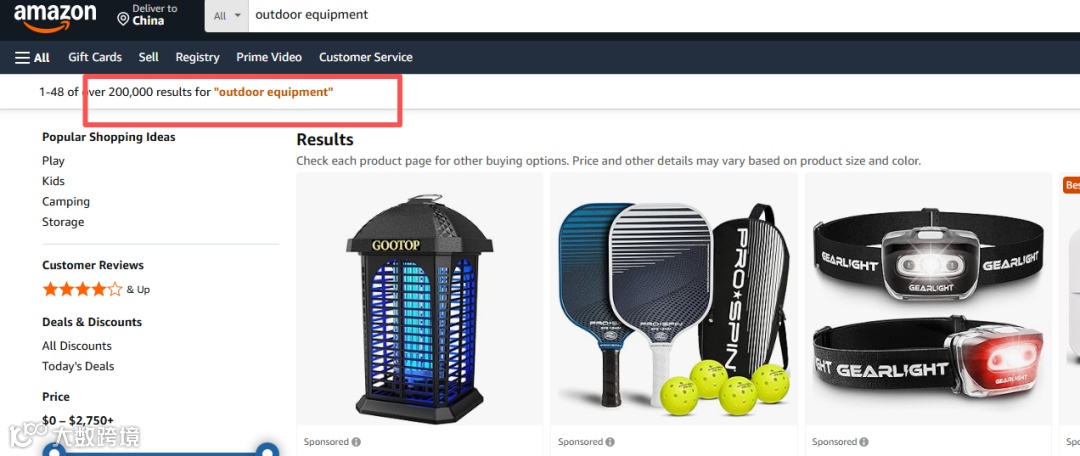
Task: Click the info icon beside third Sponsored label
Action: pyautogui.click(x=864, y=442)
